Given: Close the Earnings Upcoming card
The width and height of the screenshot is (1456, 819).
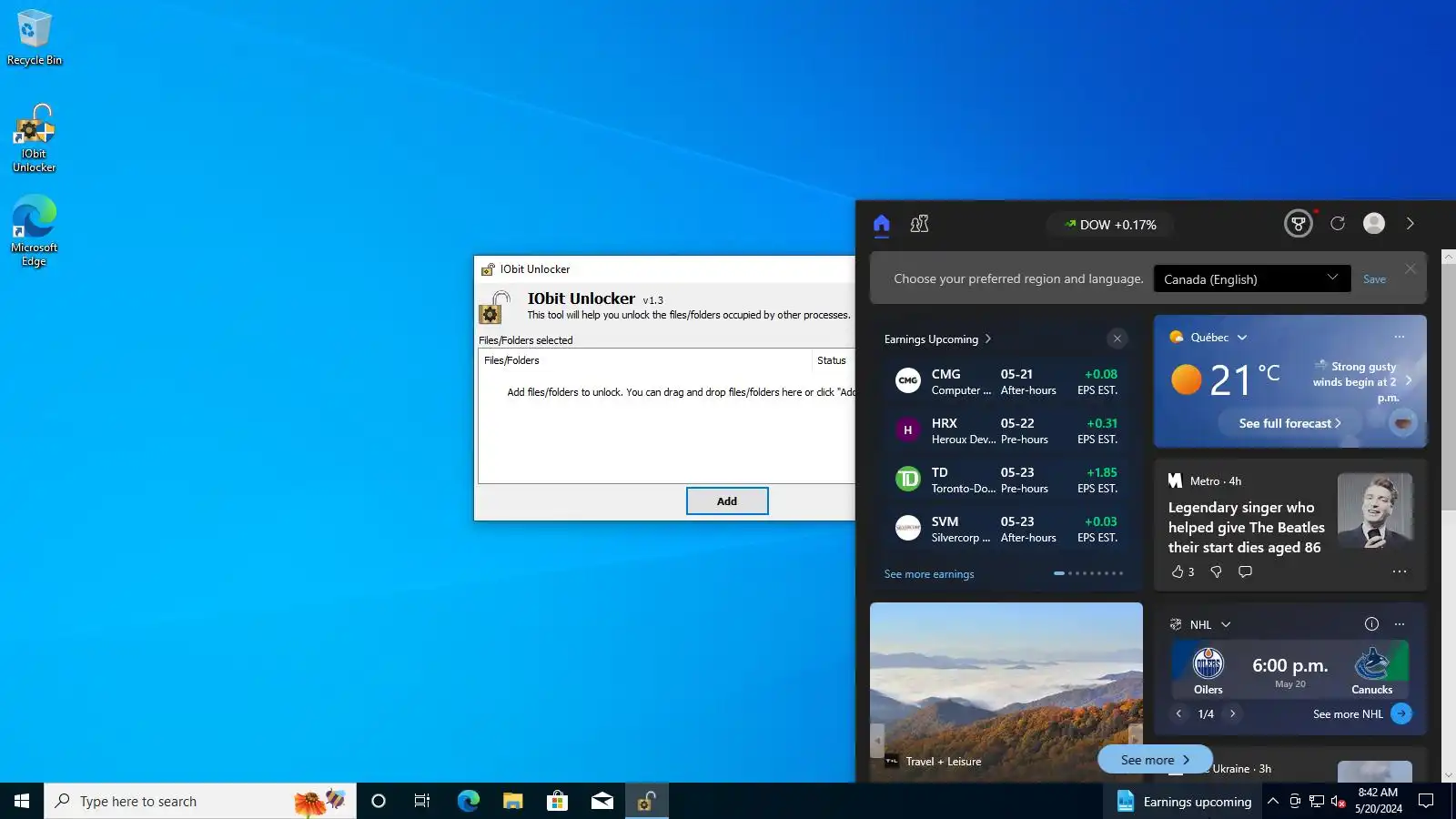Looking at the screenshot, I should pos(1117,339).
